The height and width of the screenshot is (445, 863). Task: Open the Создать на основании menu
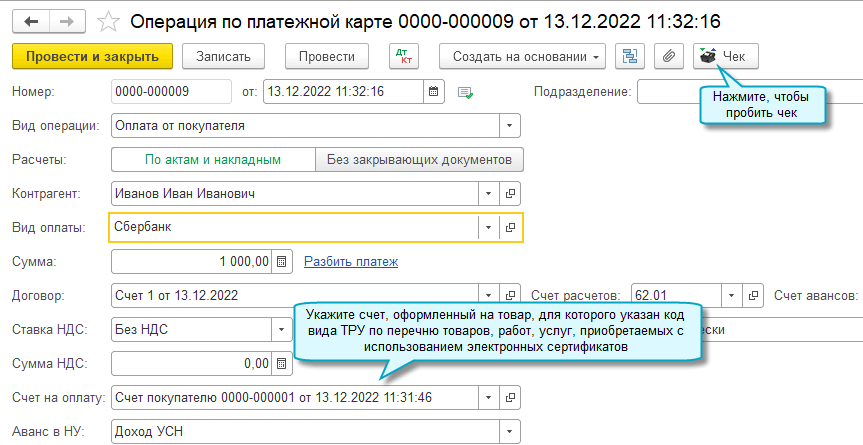tap(522, 56)
